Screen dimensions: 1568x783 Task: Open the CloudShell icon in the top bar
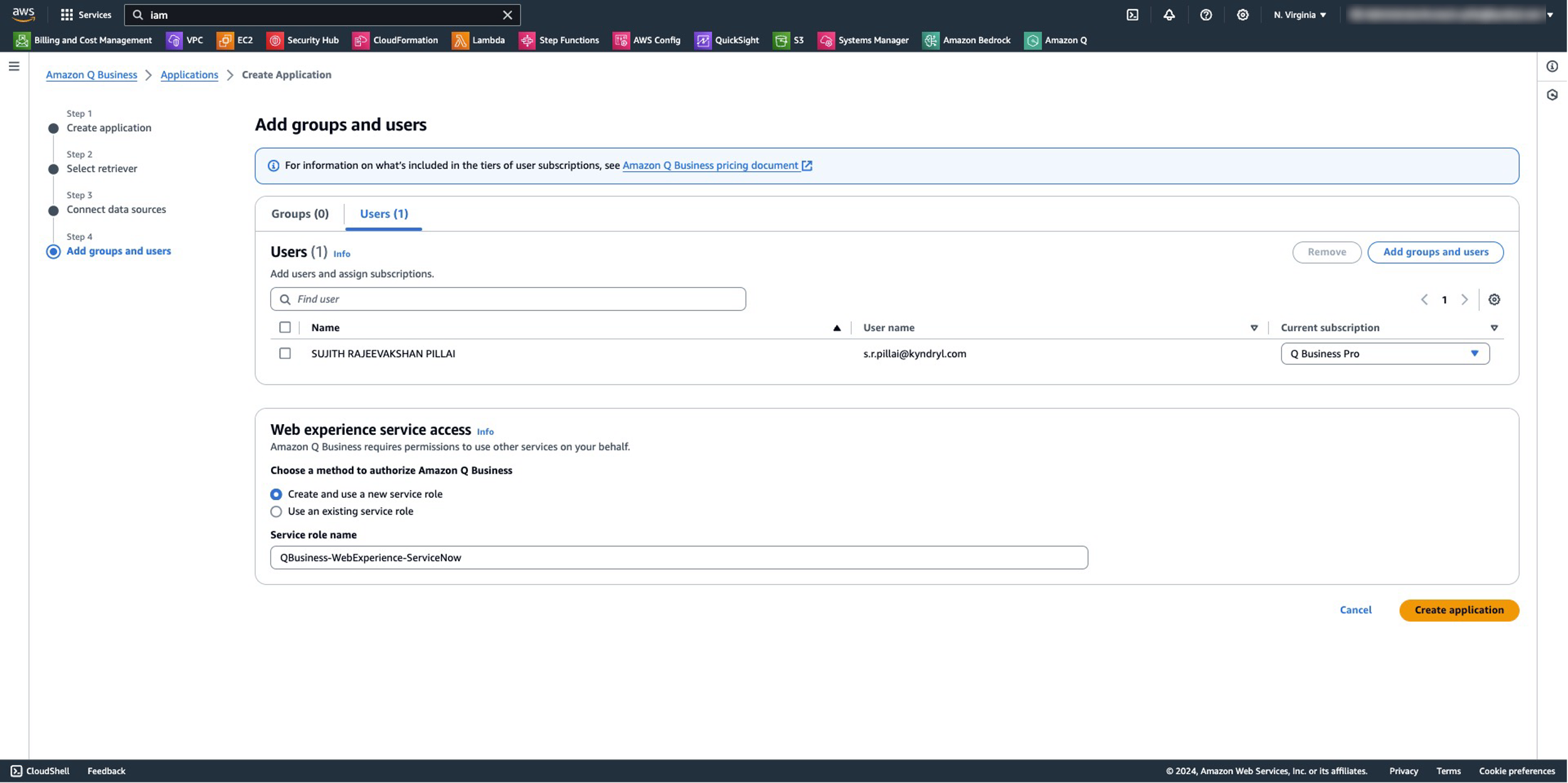pos(1132,15)
